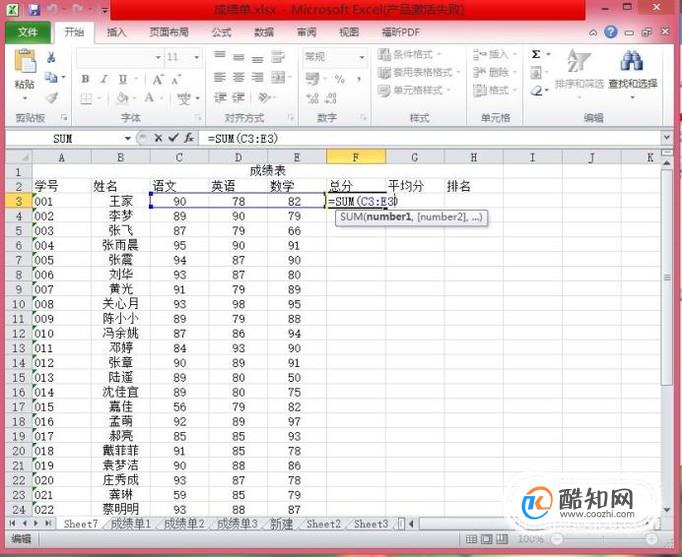The width and height of the screenshot is (682, 557).
Task: Click the Increase Indent icon
Action: (x=238, y=97)
